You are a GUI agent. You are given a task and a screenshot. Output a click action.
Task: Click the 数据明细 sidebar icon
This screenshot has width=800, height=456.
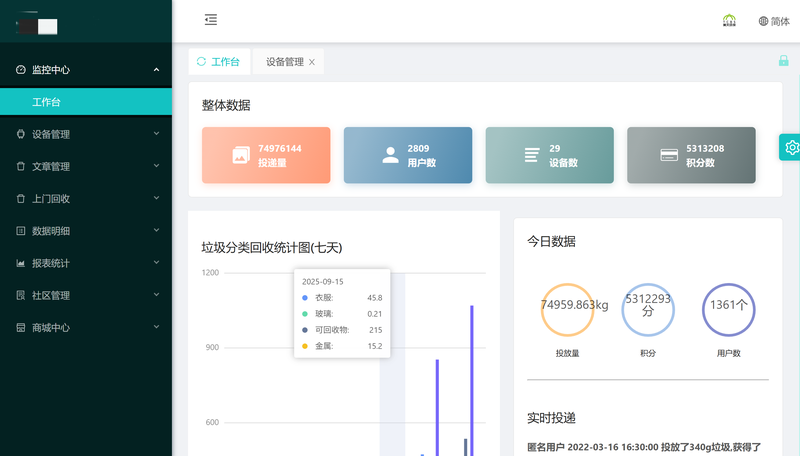(20, 231)
